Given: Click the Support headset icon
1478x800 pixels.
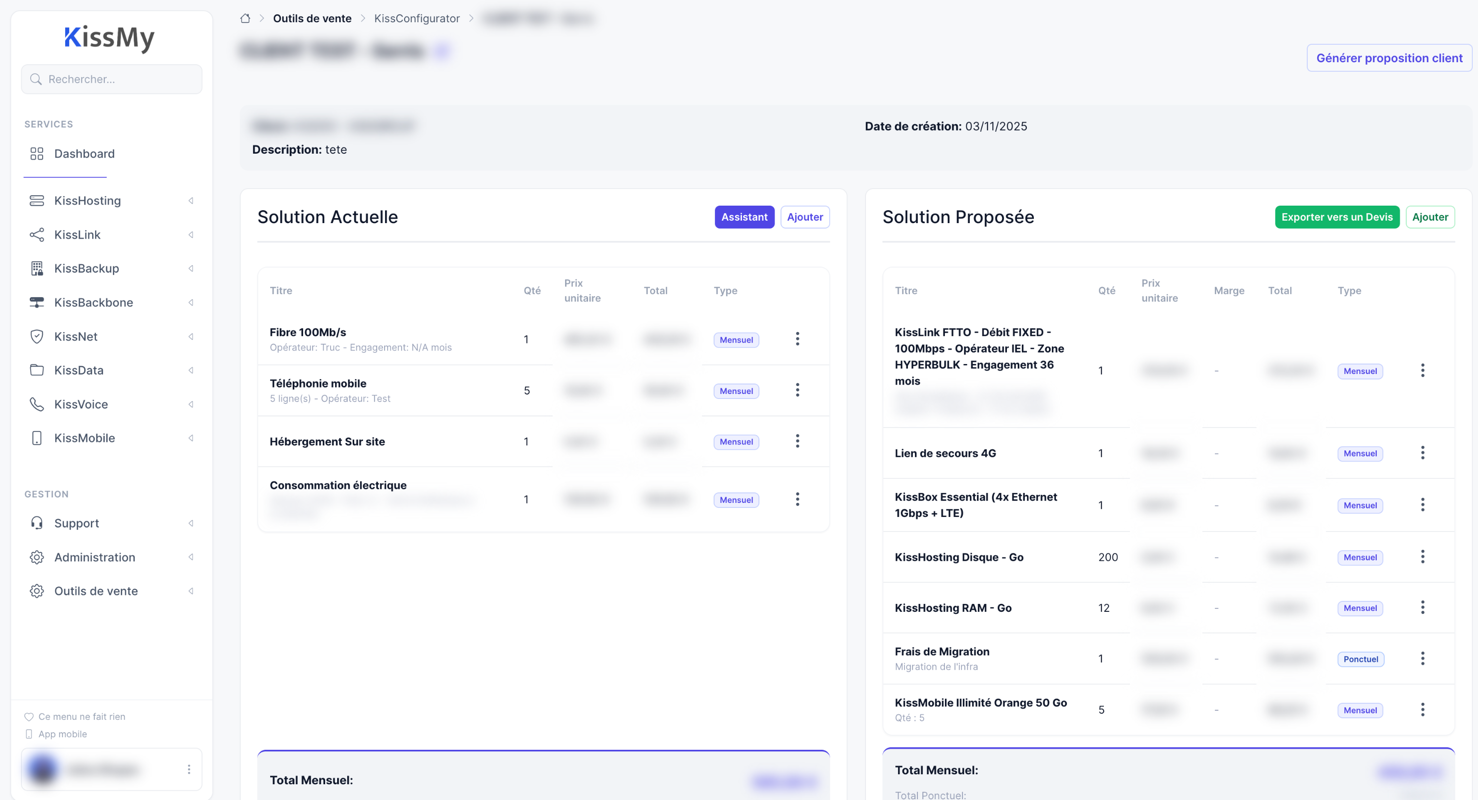Looking at the screenshot, I should [x=37, y=523].
